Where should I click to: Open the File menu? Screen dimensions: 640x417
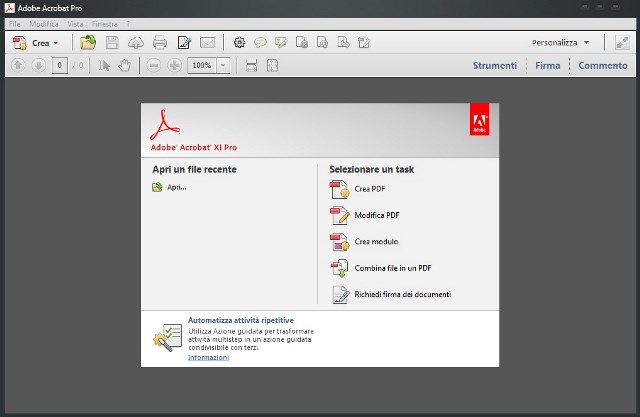[15, 24]
